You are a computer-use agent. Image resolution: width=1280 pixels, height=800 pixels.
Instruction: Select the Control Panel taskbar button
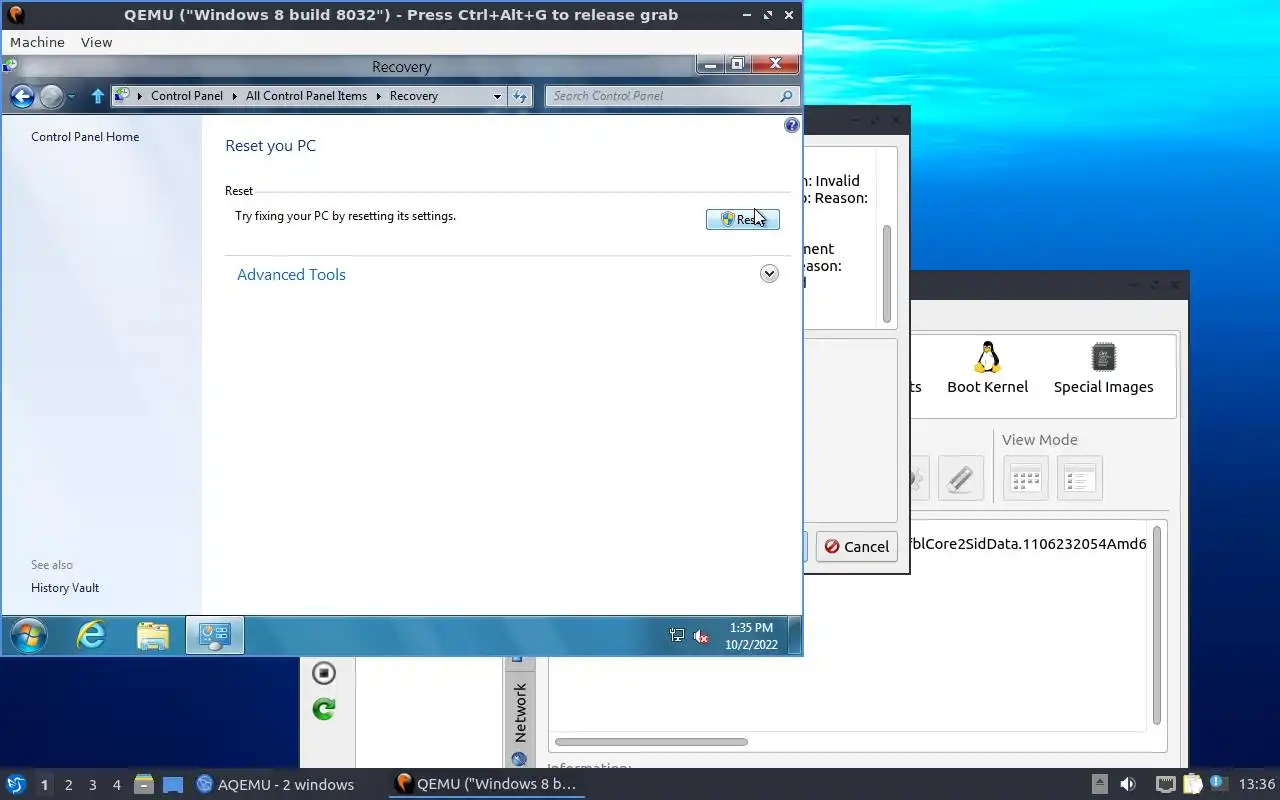pos(215,635)
